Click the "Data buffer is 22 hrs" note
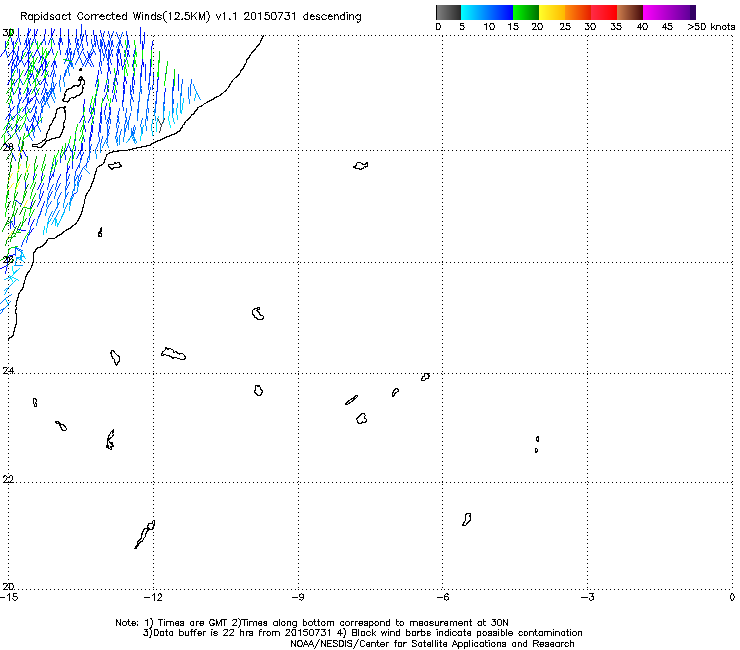The image size is (740, 650). (195, 633)
